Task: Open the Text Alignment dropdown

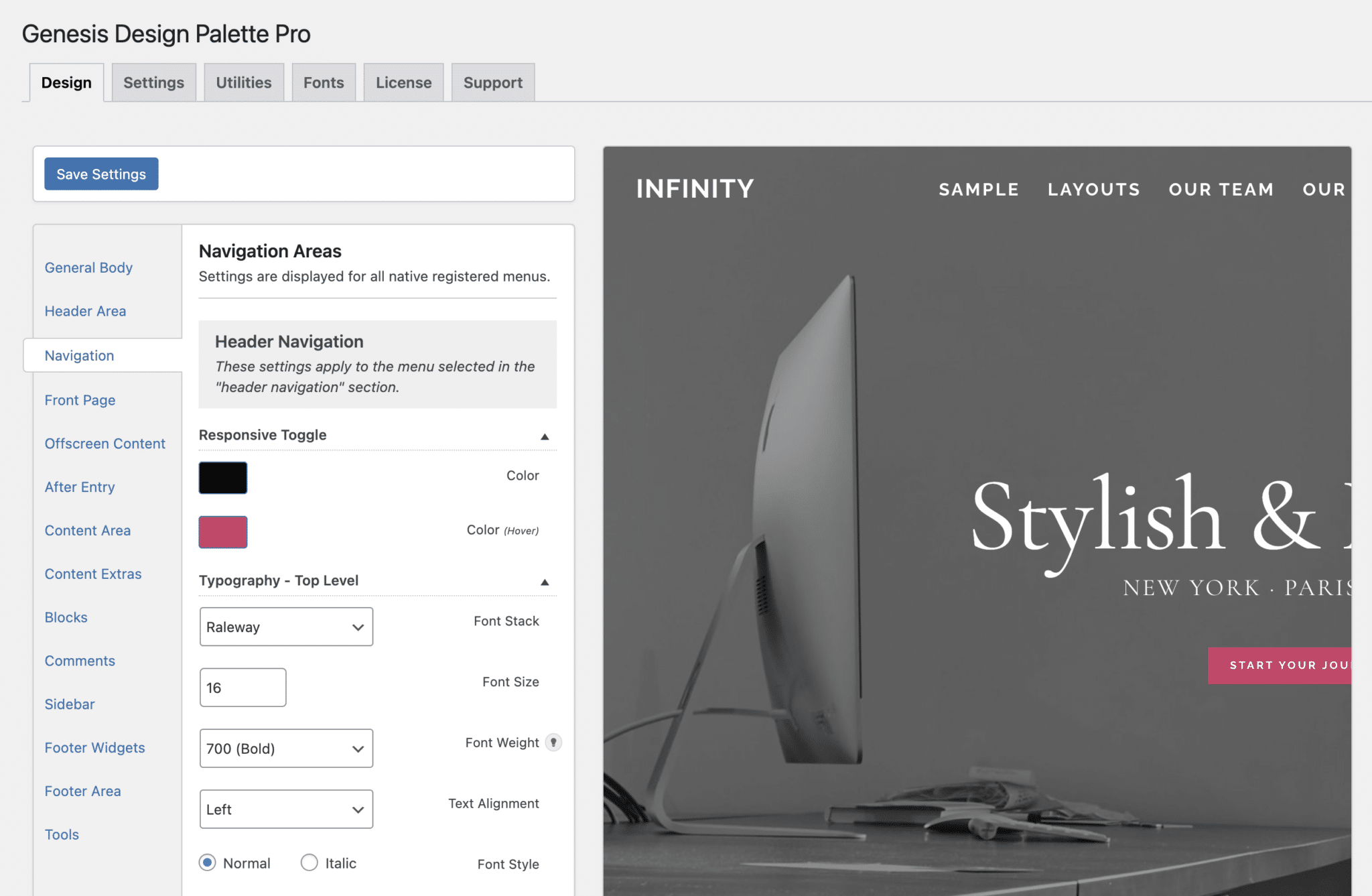Action: point(286,809)
